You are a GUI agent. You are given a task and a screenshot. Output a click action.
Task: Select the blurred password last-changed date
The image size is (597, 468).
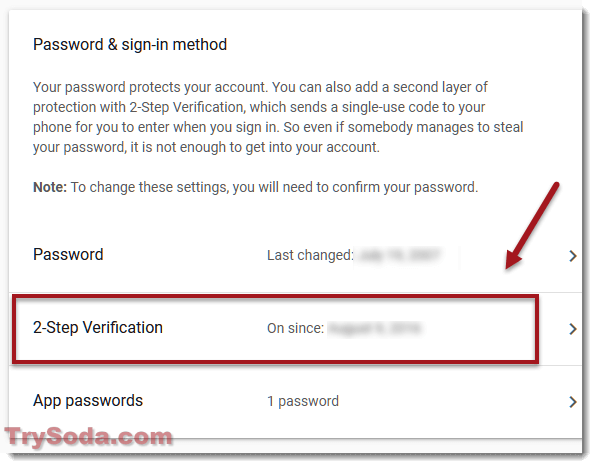pyautogui.click(x=399, y=255)
